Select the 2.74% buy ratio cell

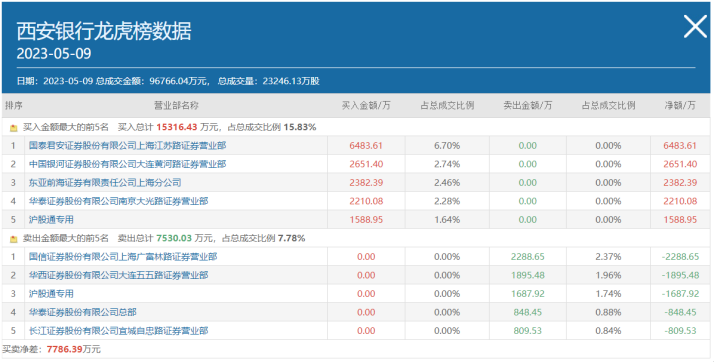[447, 164]
